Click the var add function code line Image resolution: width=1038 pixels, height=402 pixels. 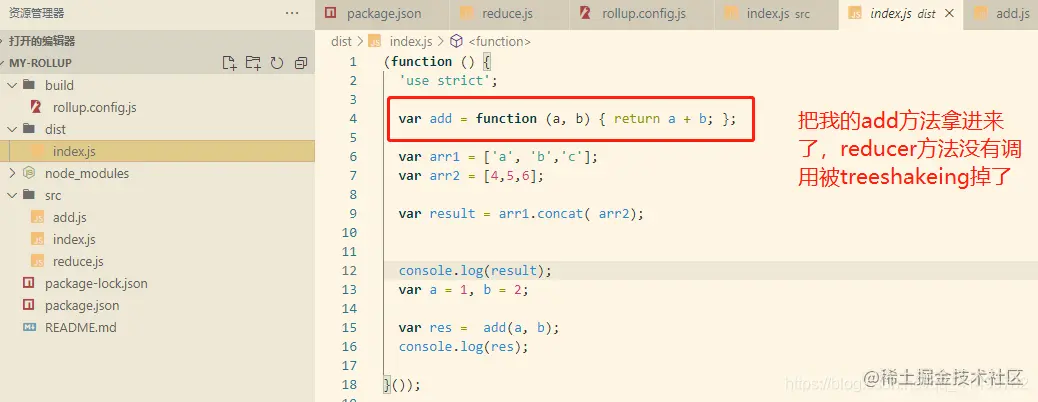click(567, 119)
